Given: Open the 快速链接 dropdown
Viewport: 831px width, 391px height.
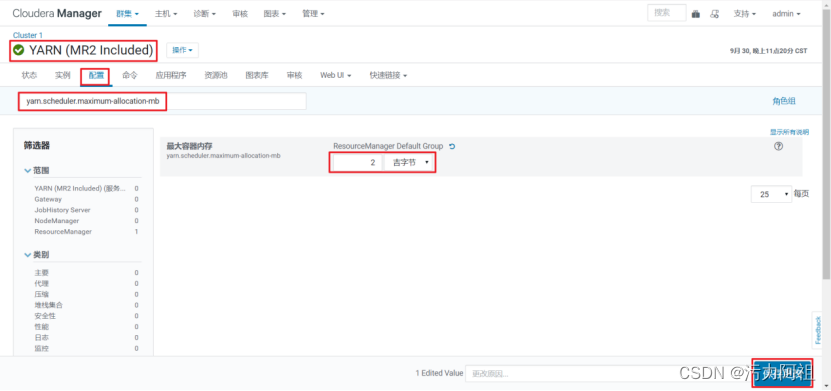Looking at the screenshot, I should [x=388, y=75].
